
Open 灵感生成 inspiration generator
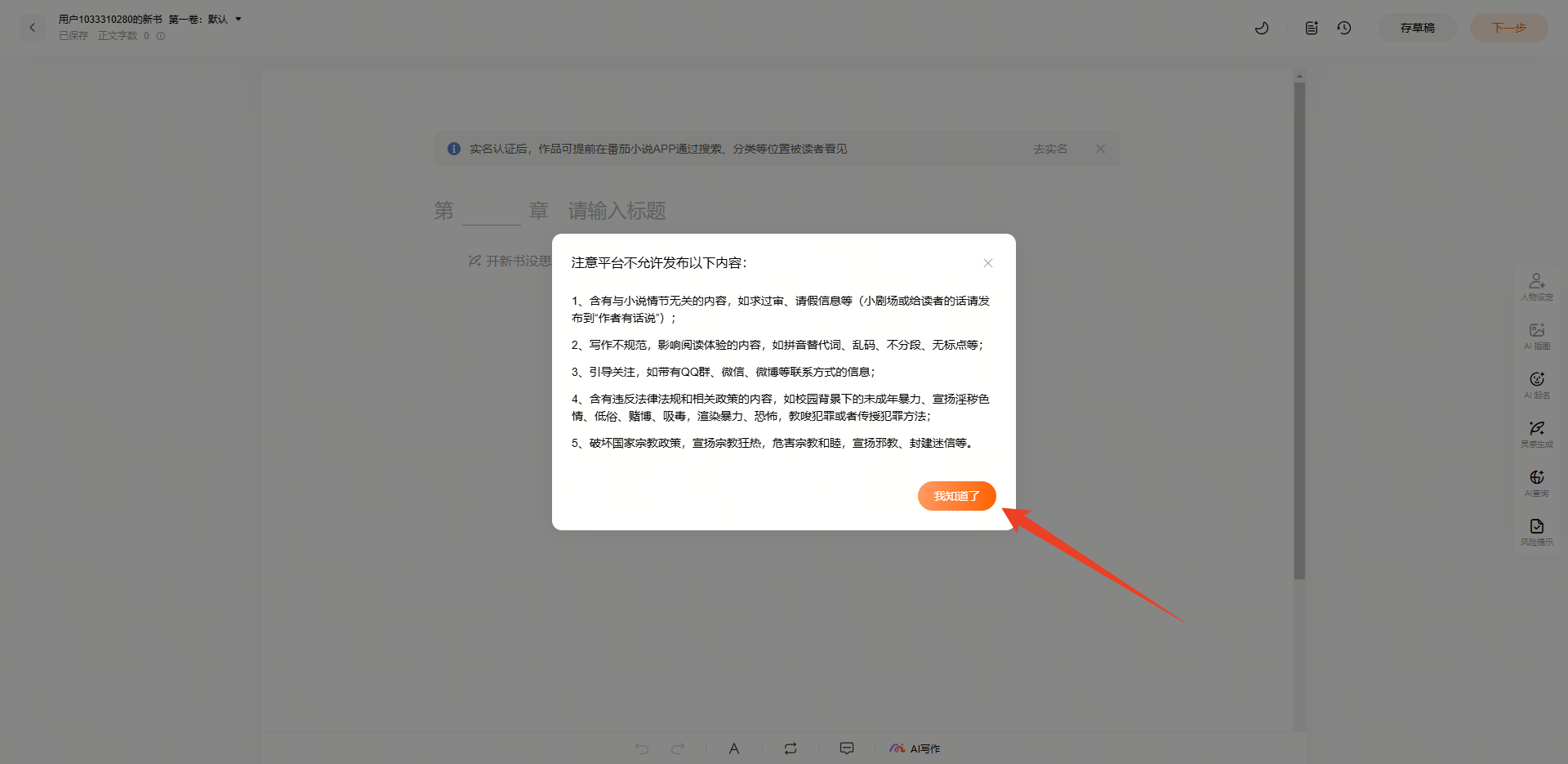[1537, 434]
